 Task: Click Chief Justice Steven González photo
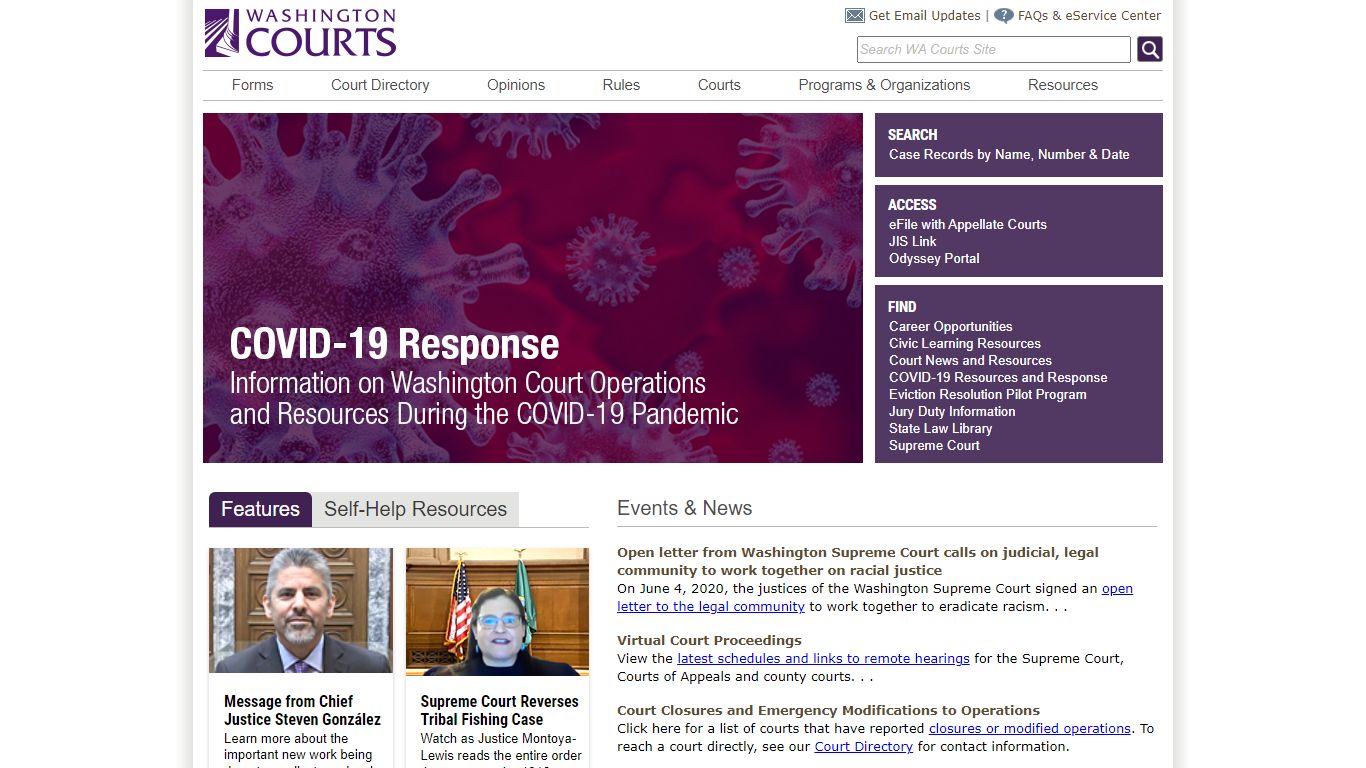(301, 611)
